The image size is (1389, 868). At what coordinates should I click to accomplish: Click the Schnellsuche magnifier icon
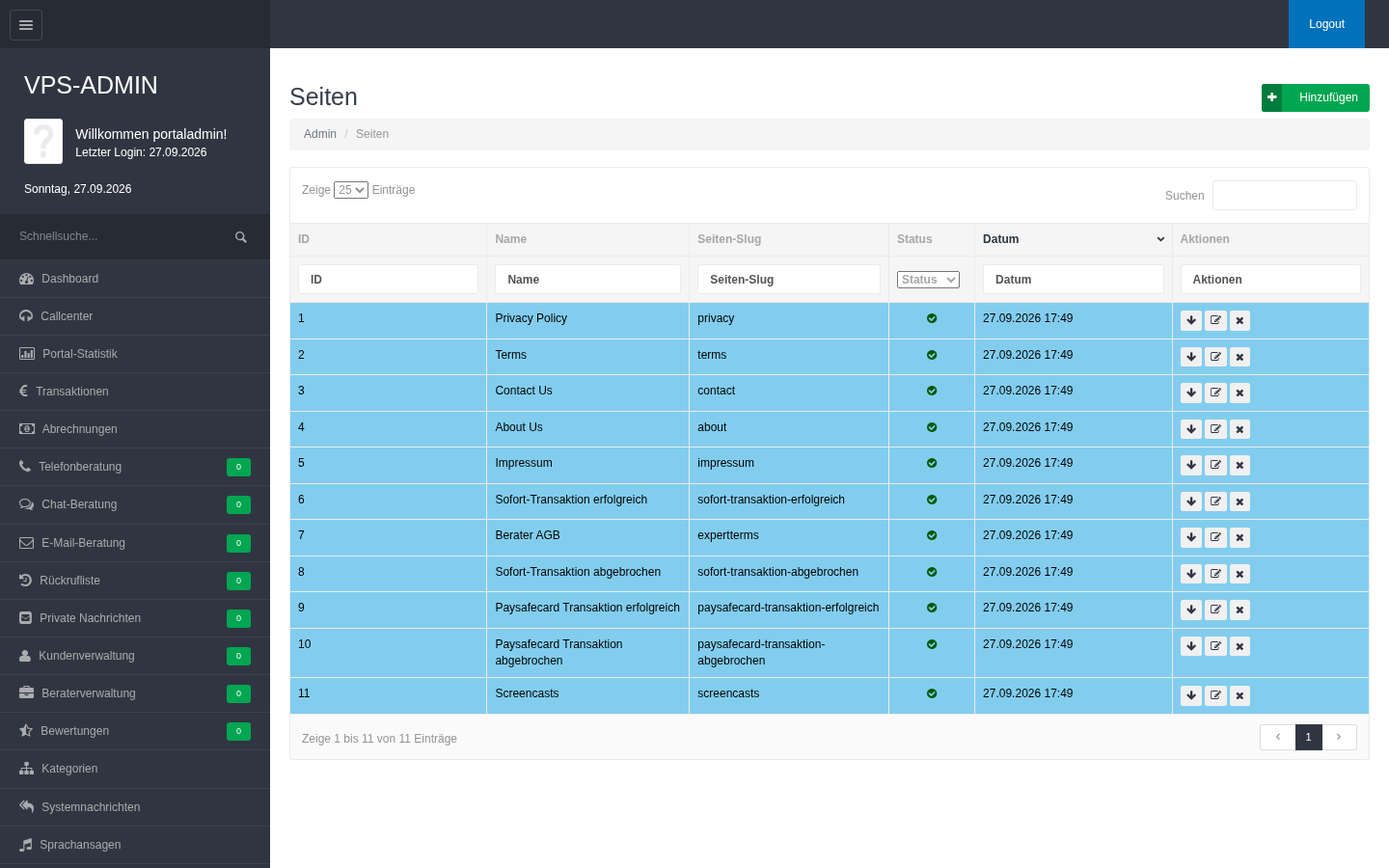pos(241,236)
